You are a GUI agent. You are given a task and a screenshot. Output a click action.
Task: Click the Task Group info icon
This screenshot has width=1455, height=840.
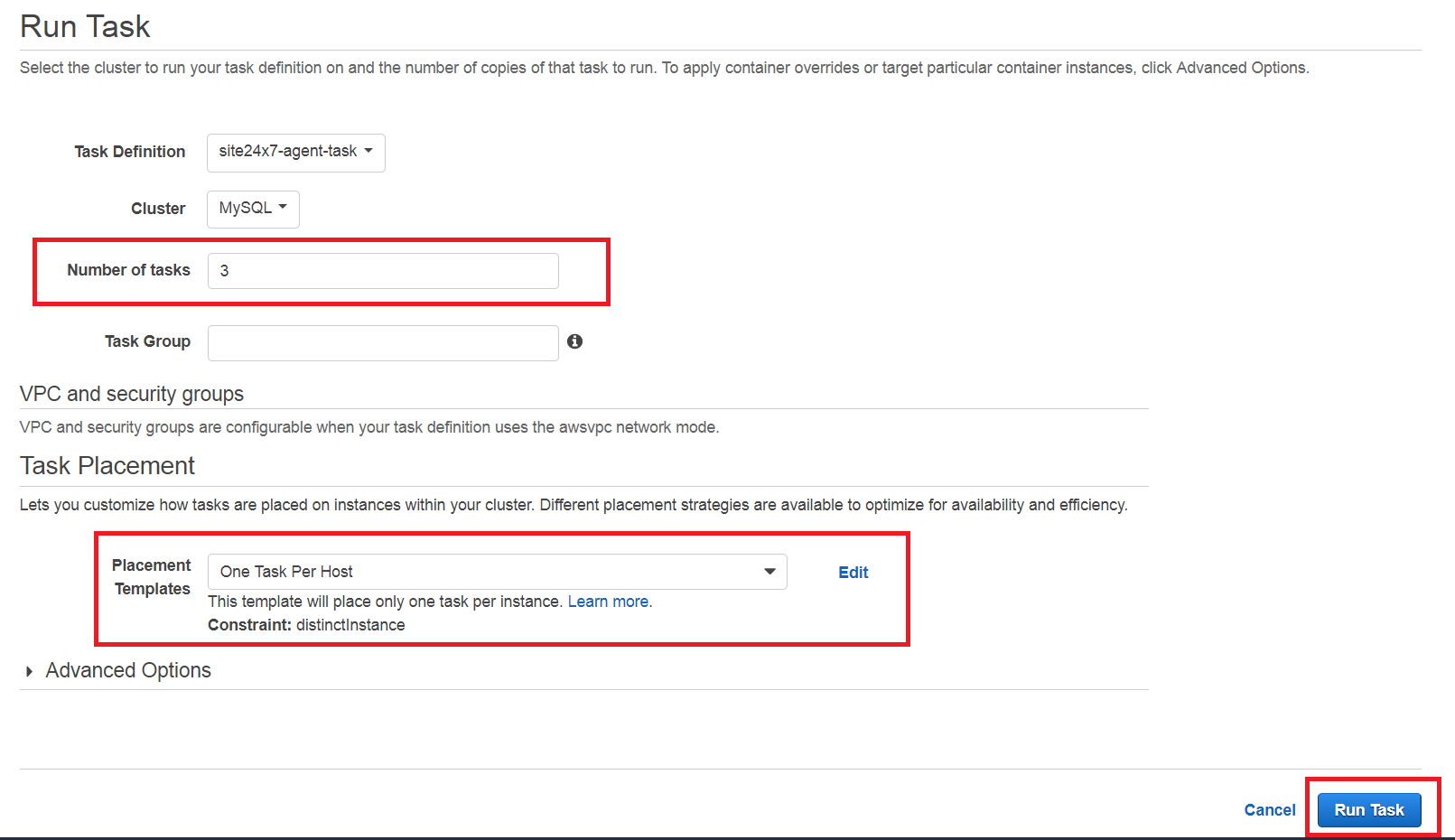click(575, 341)
